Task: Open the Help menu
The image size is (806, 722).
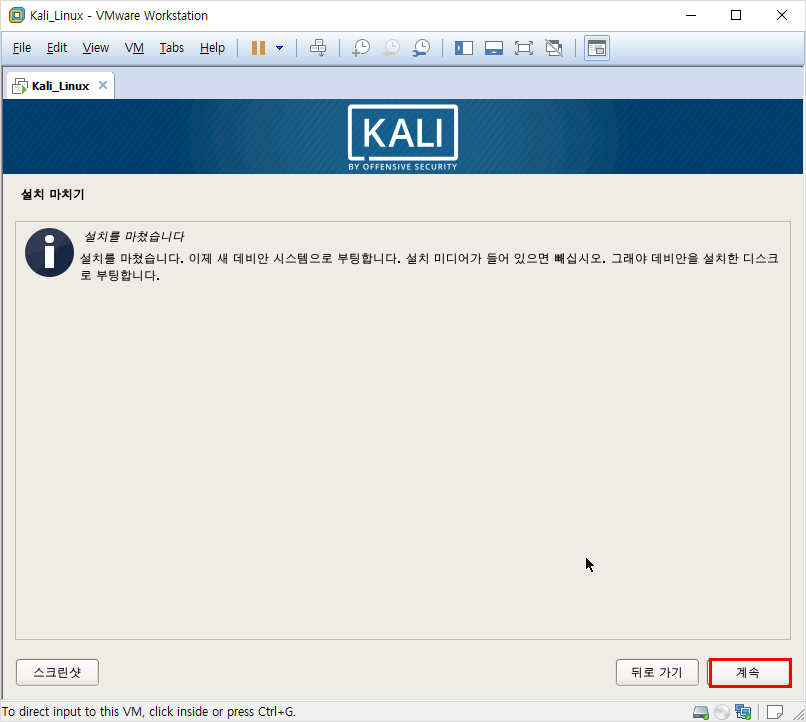Action: pos(212,48)
